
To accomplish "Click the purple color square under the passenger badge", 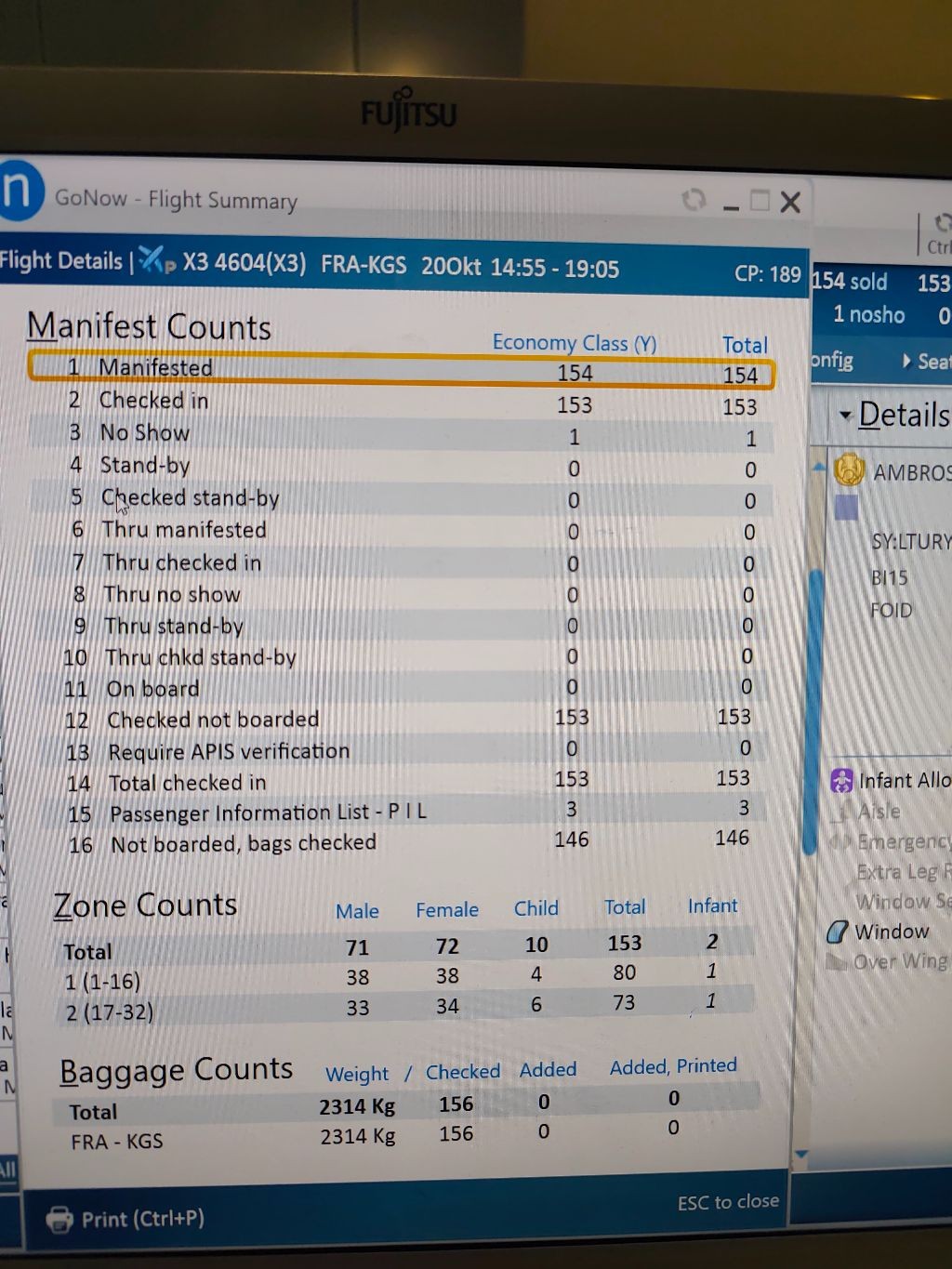I will point(846,508).
